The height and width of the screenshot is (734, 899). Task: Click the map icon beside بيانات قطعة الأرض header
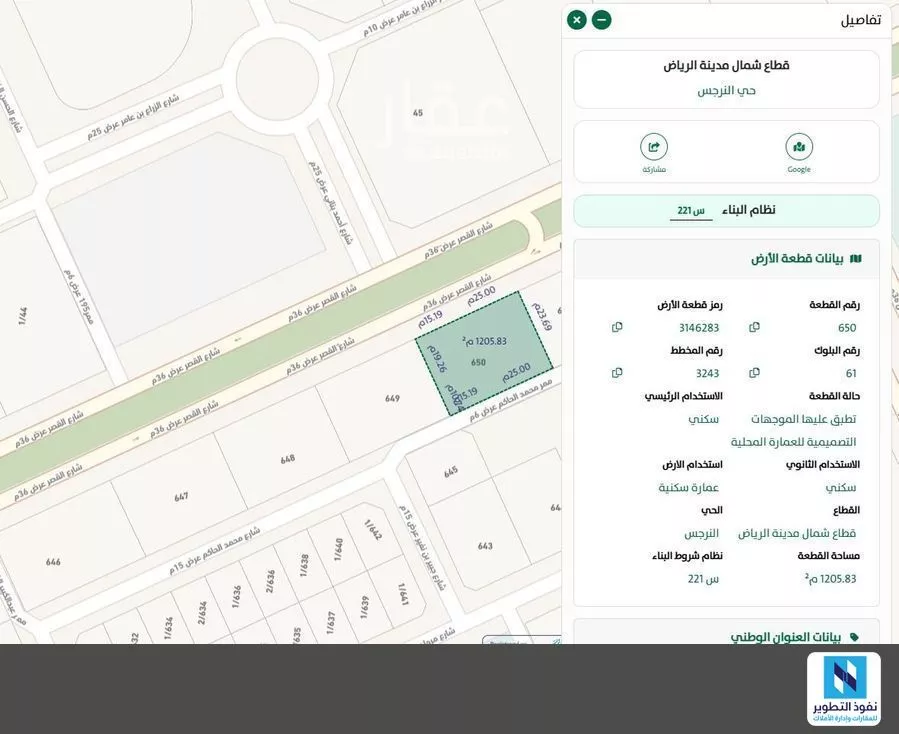pyautogui.click(x=856, y=257)
